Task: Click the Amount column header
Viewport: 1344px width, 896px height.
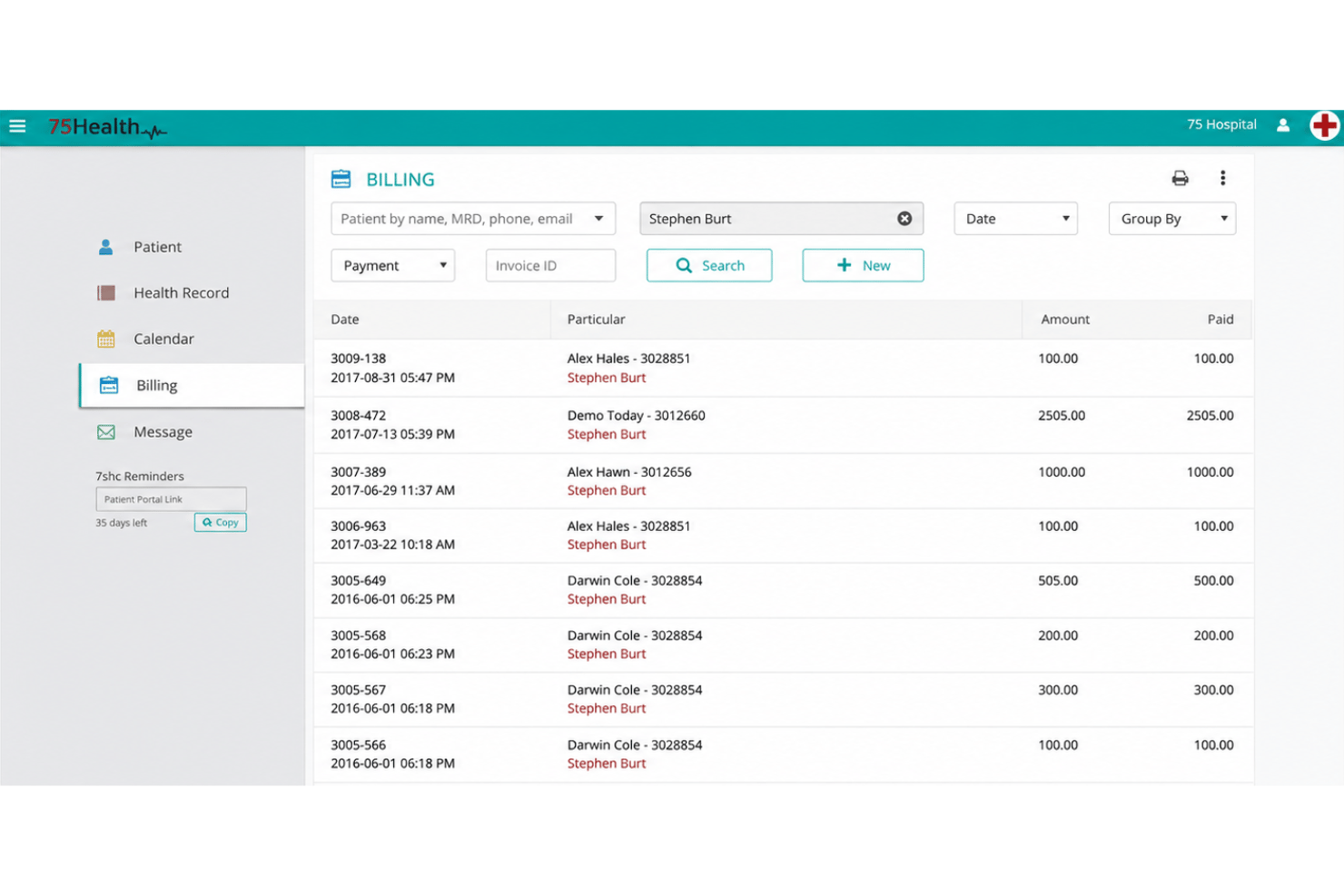Action: 1064,320
